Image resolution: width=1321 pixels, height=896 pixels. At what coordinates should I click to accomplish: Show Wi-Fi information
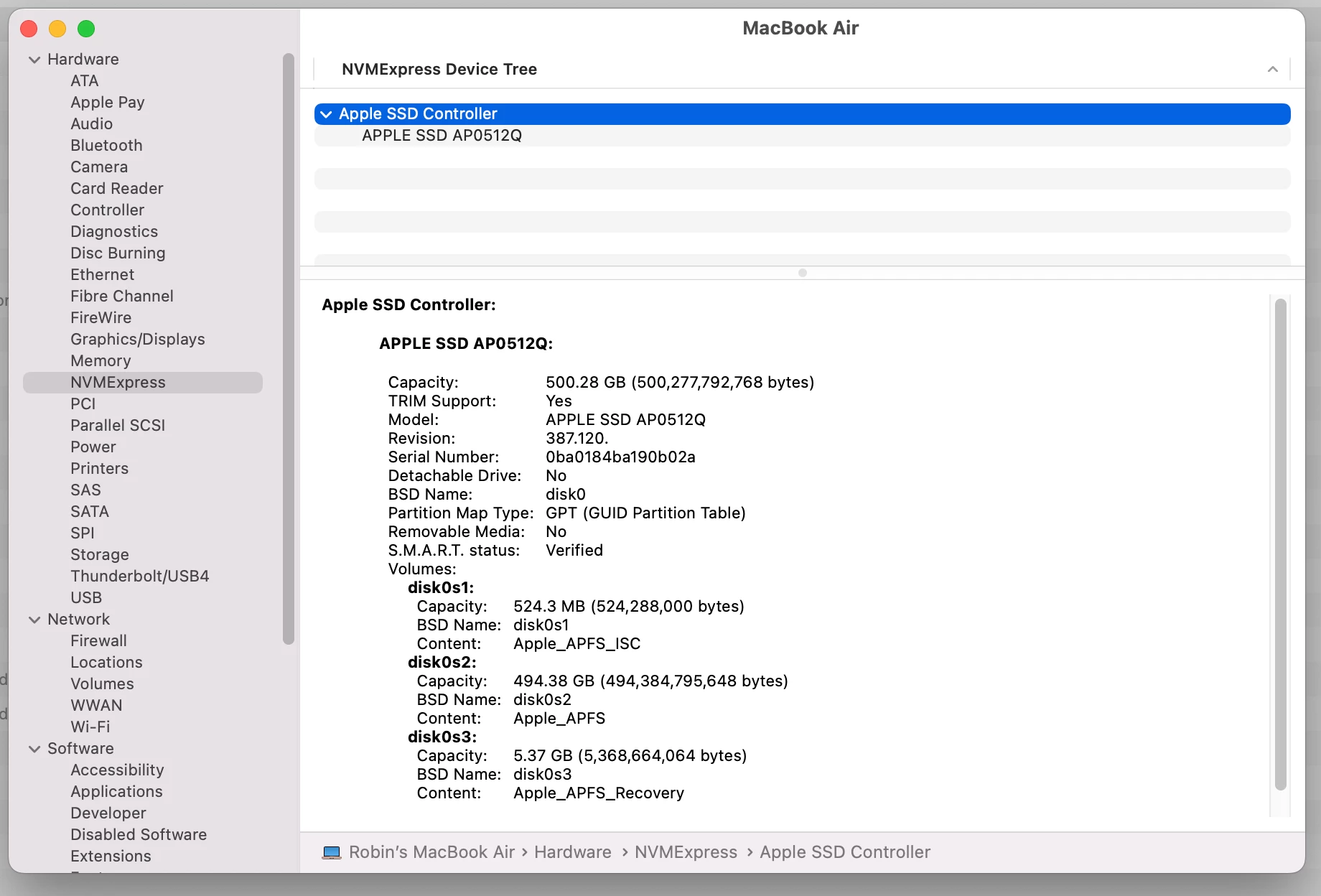pos(90,727)
